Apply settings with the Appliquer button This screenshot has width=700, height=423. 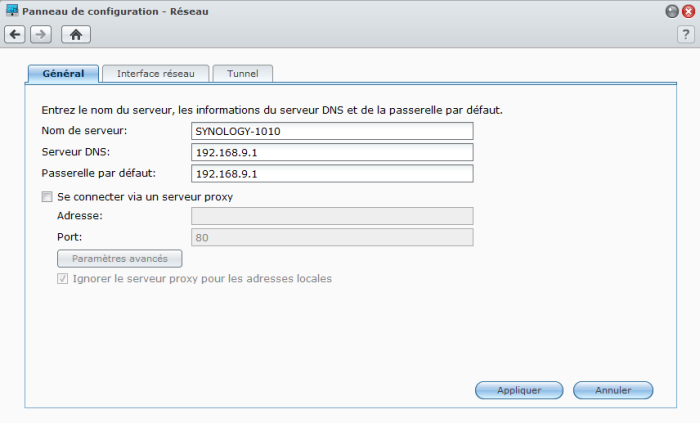tap(519, 390)
